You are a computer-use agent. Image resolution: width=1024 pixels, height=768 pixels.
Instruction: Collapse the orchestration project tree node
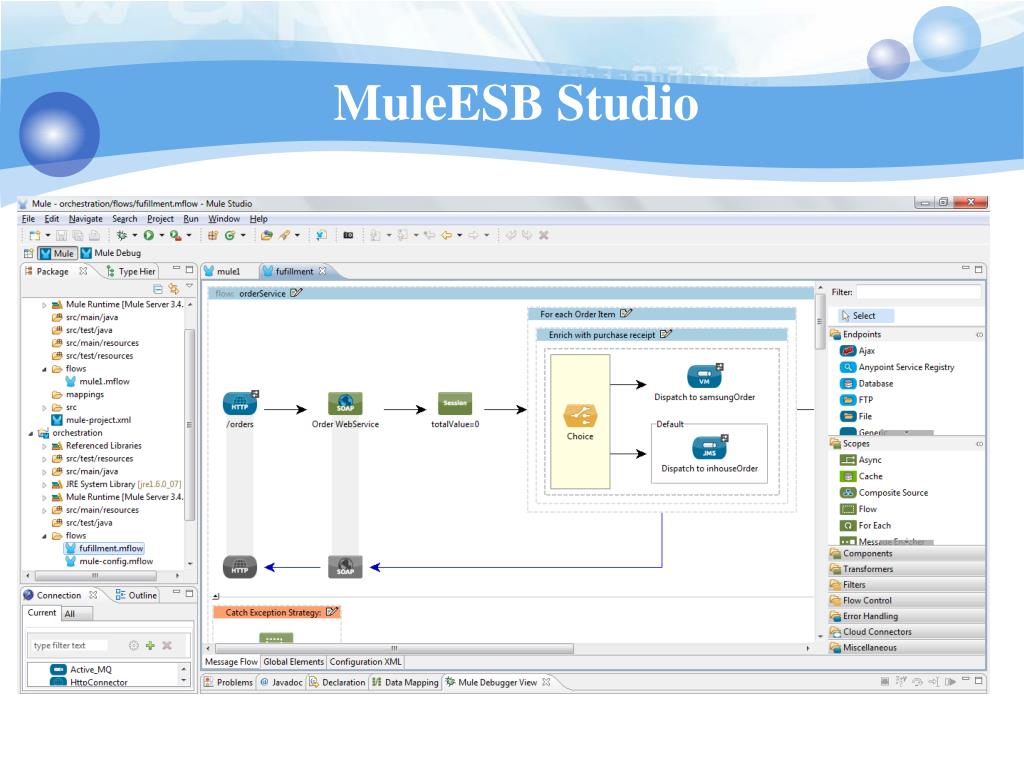31,433
